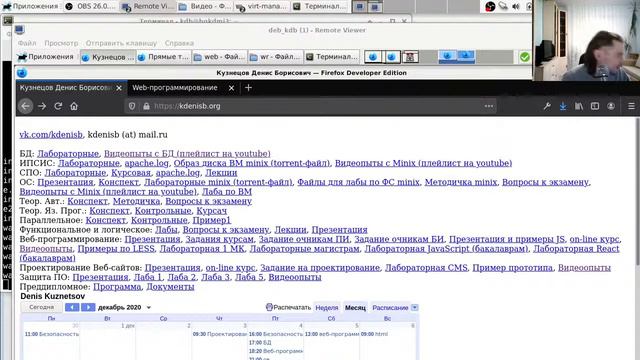Select virt-manager taskbar window
The height and width of the screenshot is (360, 640).
coord(262,7)
